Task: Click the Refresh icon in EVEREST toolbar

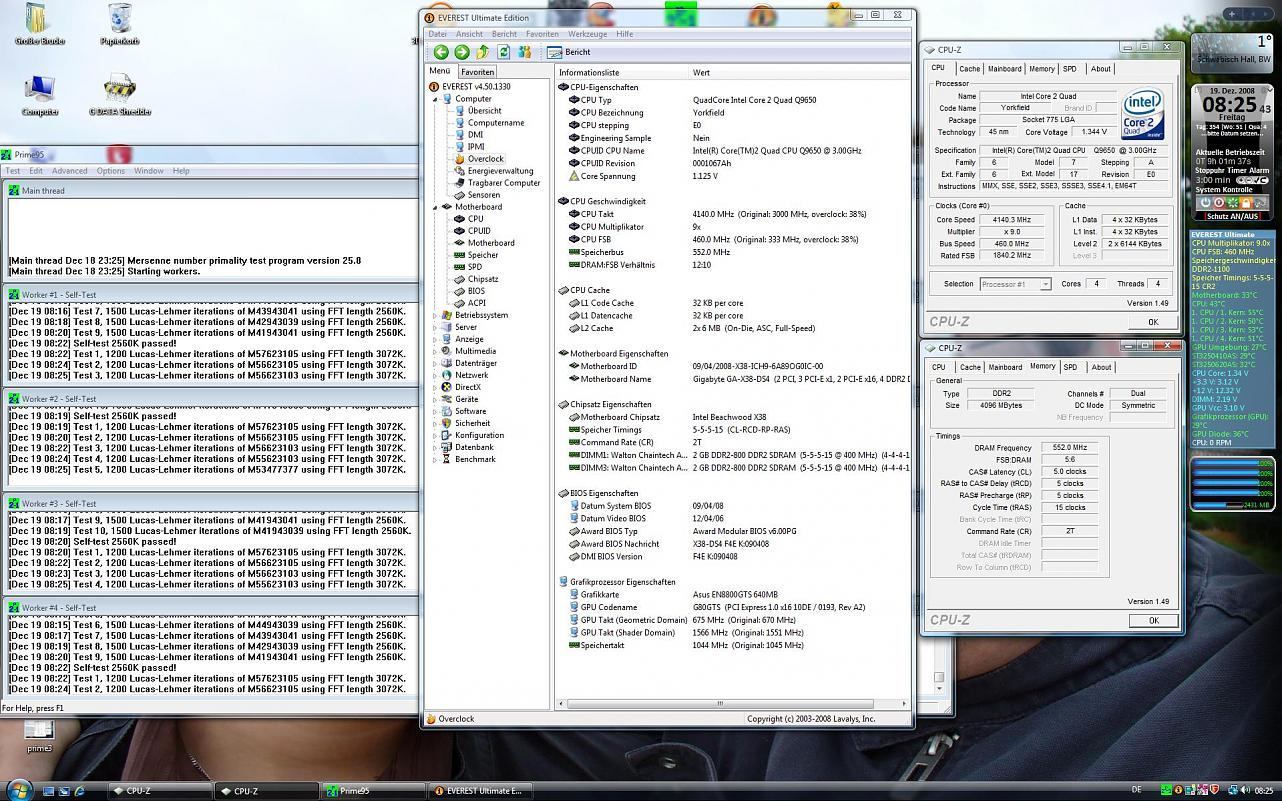Action: (504, 52)
